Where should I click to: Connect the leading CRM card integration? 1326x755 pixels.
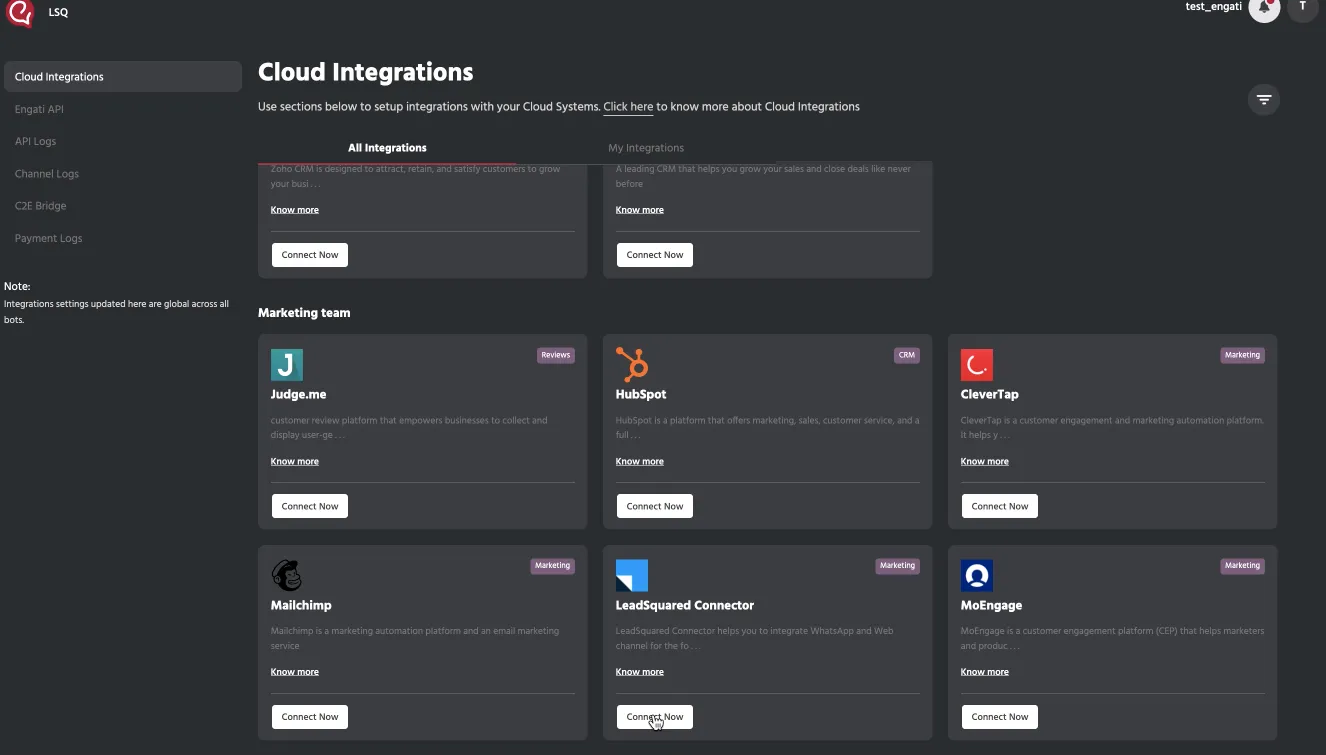655,255
